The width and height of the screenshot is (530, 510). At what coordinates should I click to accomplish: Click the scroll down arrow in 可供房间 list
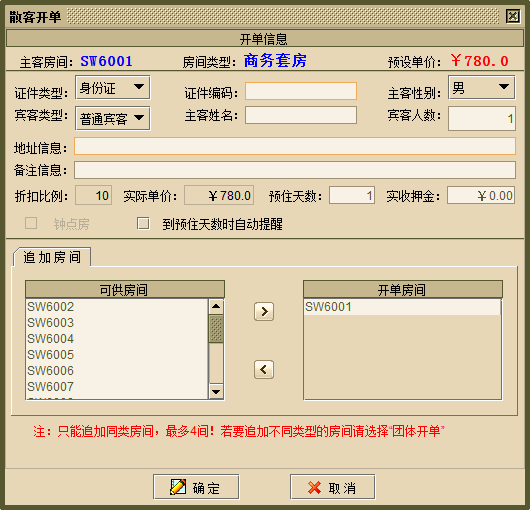(216, 391)
